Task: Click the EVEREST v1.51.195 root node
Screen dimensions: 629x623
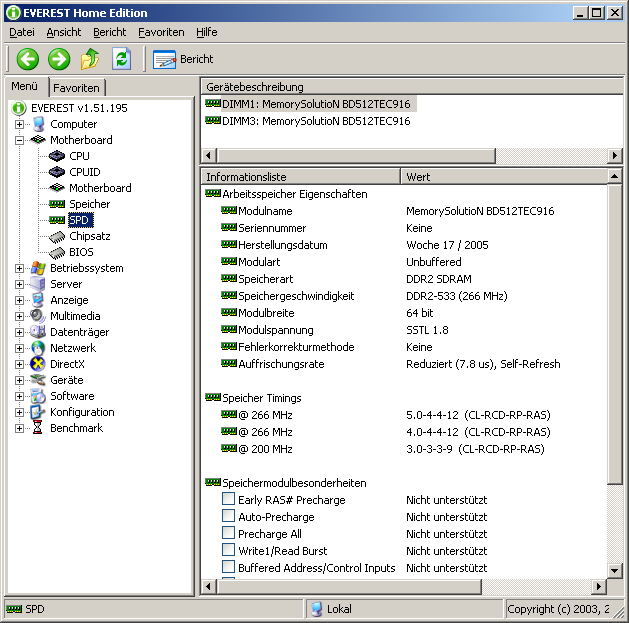Action: point(79,108)
